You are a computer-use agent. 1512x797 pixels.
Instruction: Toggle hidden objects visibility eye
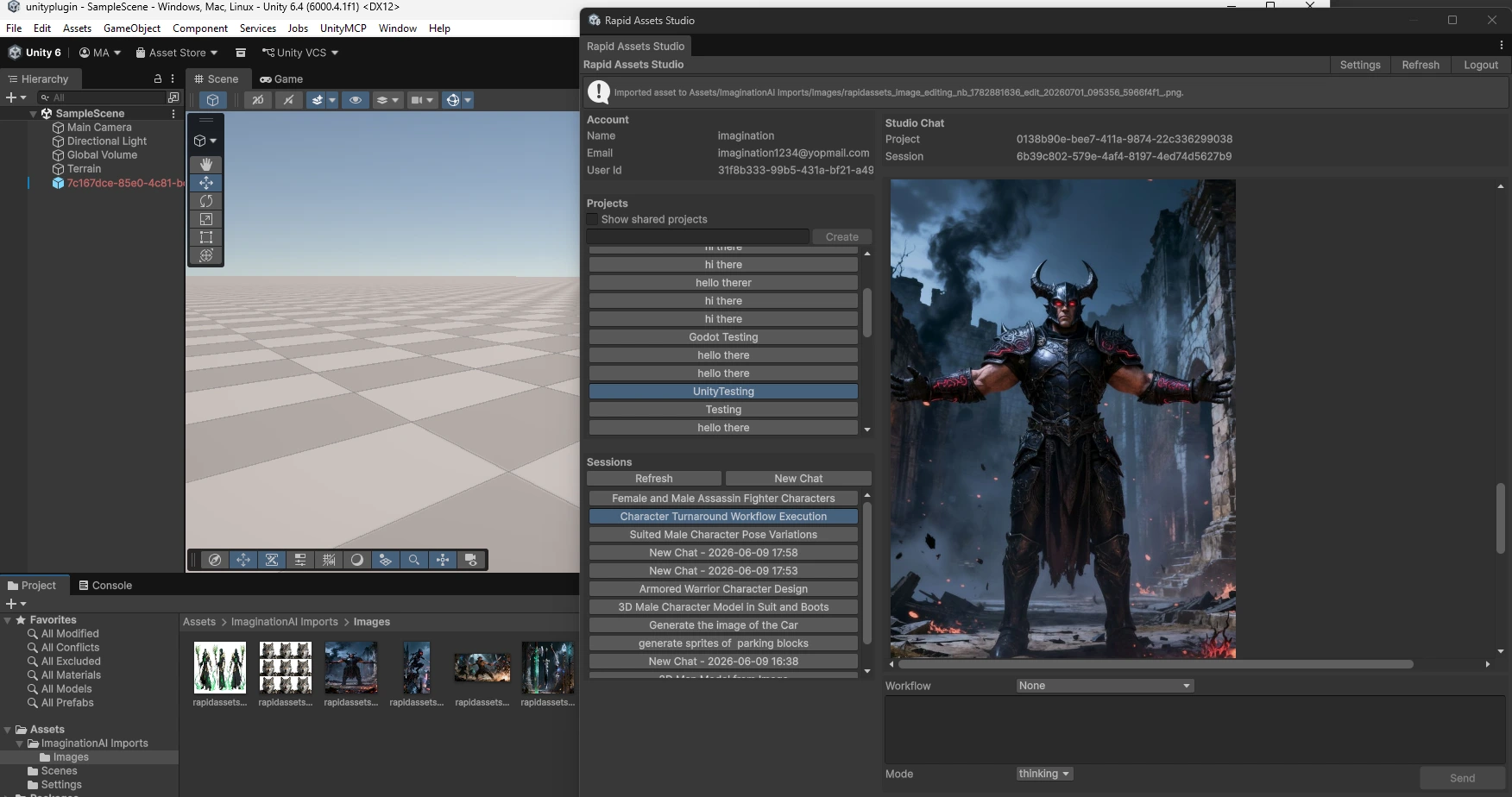[x=355, y=100]
